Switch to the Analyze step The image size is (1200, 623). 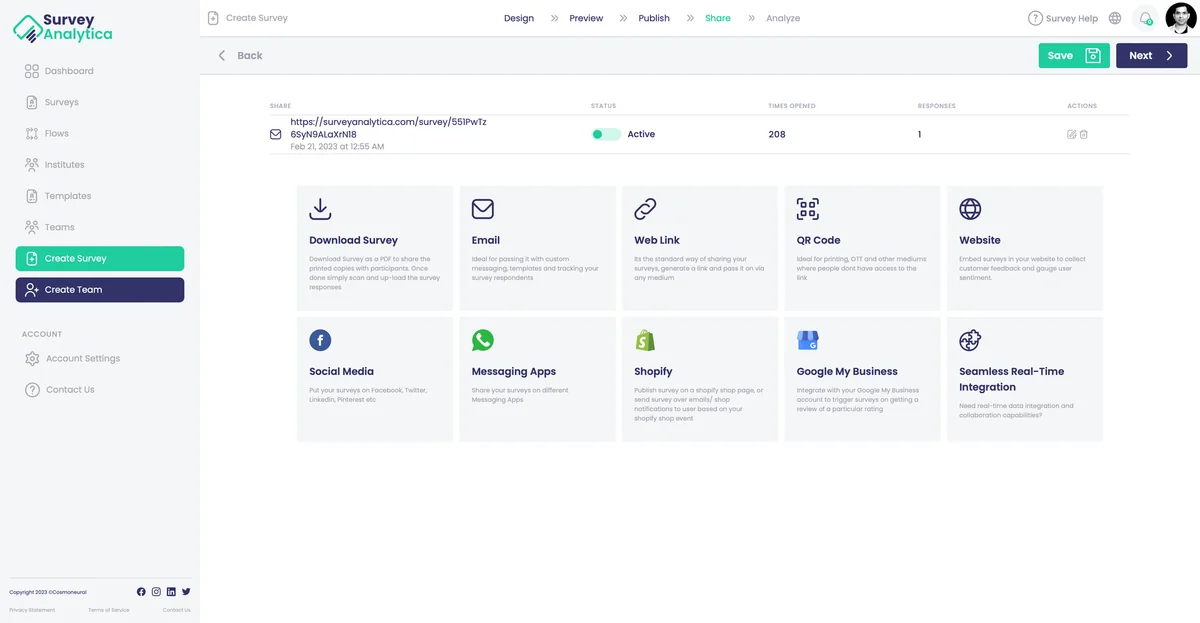pyautogui.click(x=783, y=18)
